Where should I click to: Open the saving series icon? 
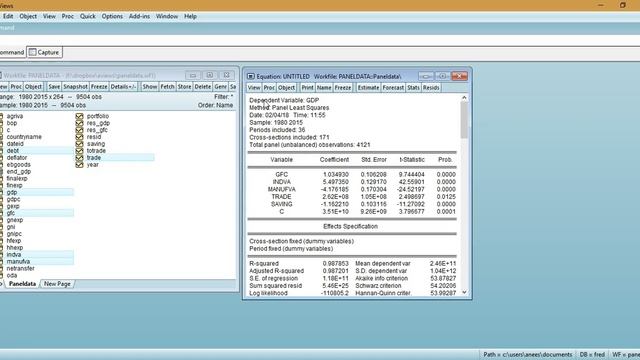coord(79,144)
